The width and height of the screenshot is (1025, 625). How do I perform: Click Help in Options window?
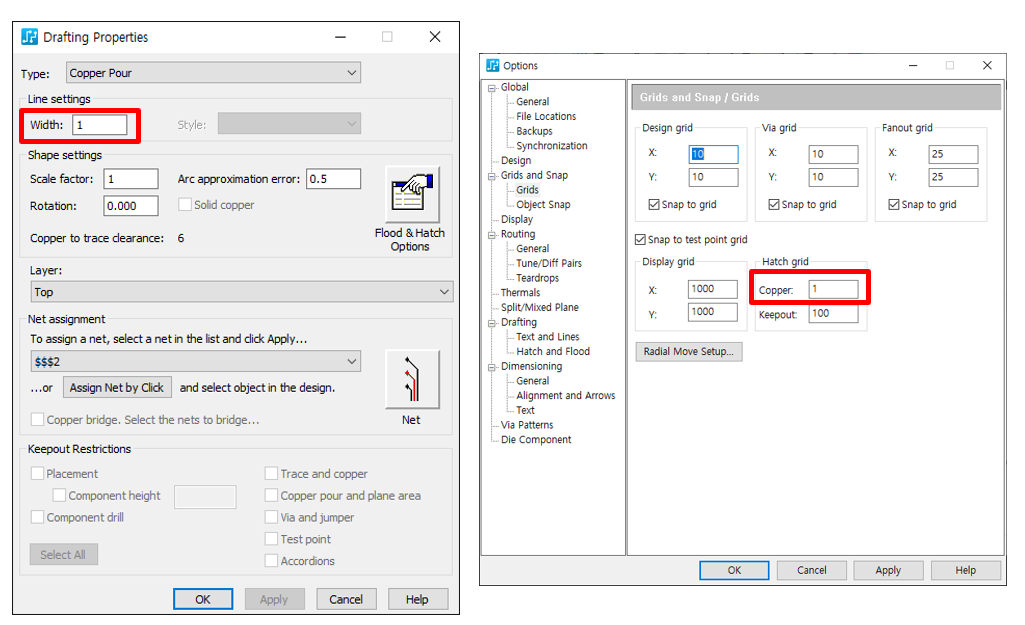point(966,570)
